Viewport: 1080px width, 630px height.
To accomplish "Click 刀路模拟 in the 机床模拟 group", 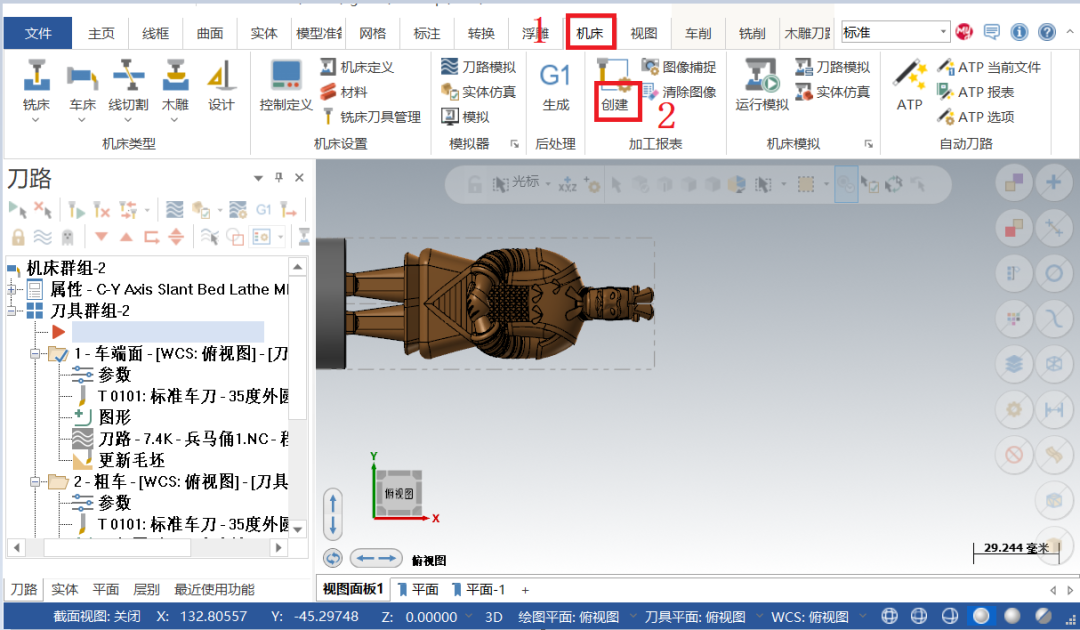I will point(833,67).
